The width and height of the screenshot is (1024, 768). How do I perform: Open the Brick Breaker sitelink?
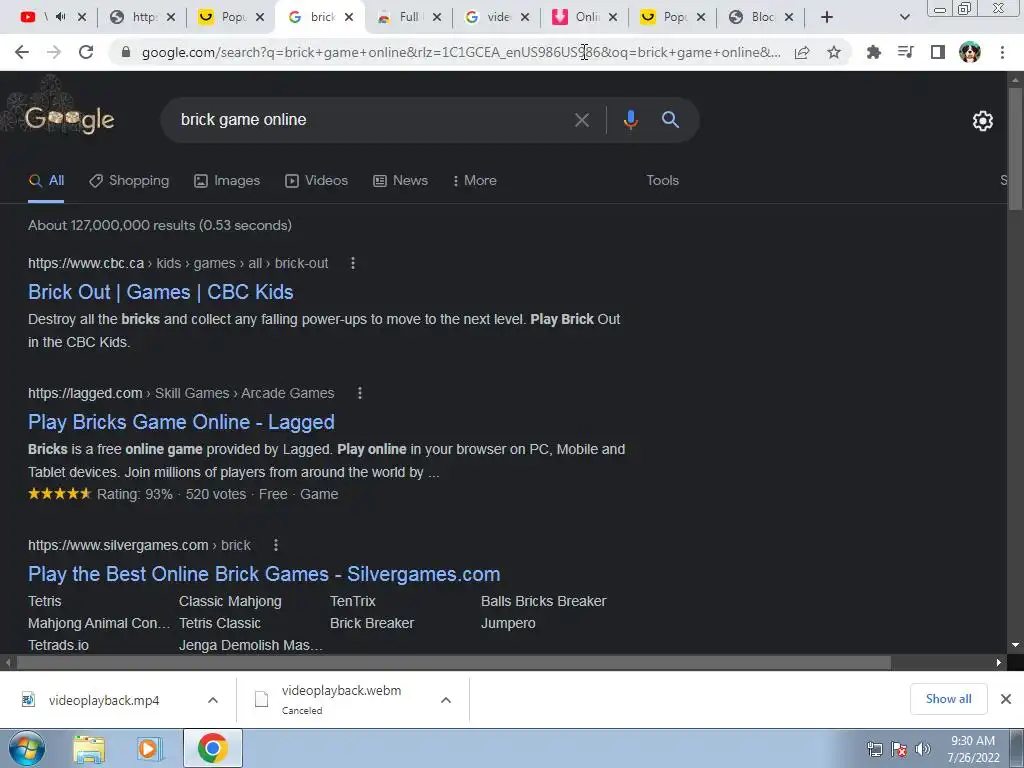tap(372, 624)
